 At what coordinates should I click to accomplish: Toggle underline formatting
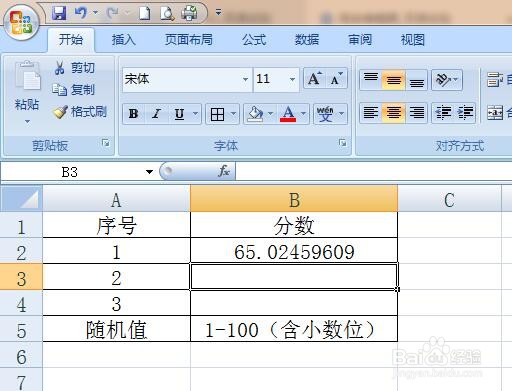[179, 114]
